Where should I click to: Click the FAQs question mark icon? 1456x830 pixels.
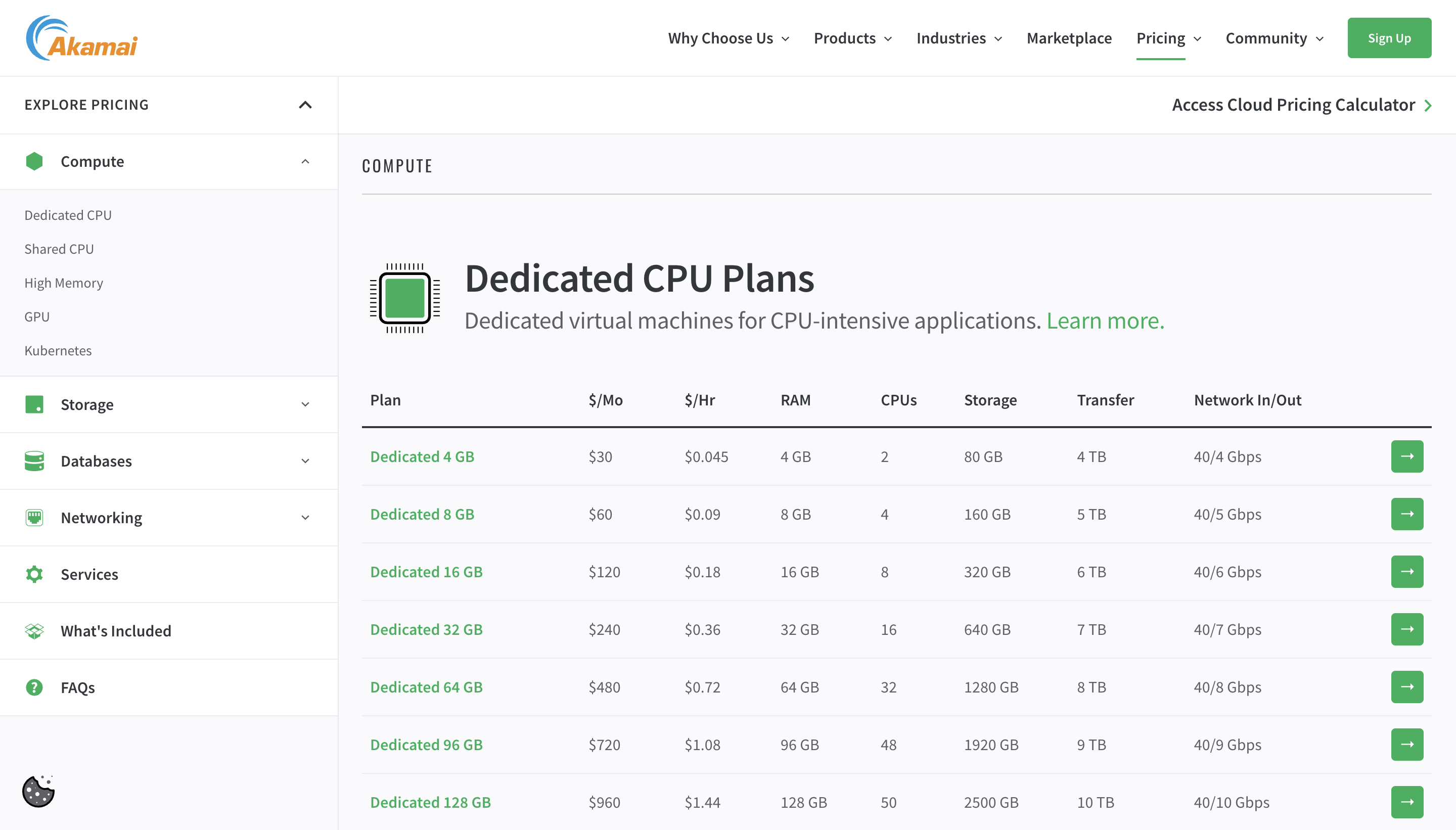(34, 687)
